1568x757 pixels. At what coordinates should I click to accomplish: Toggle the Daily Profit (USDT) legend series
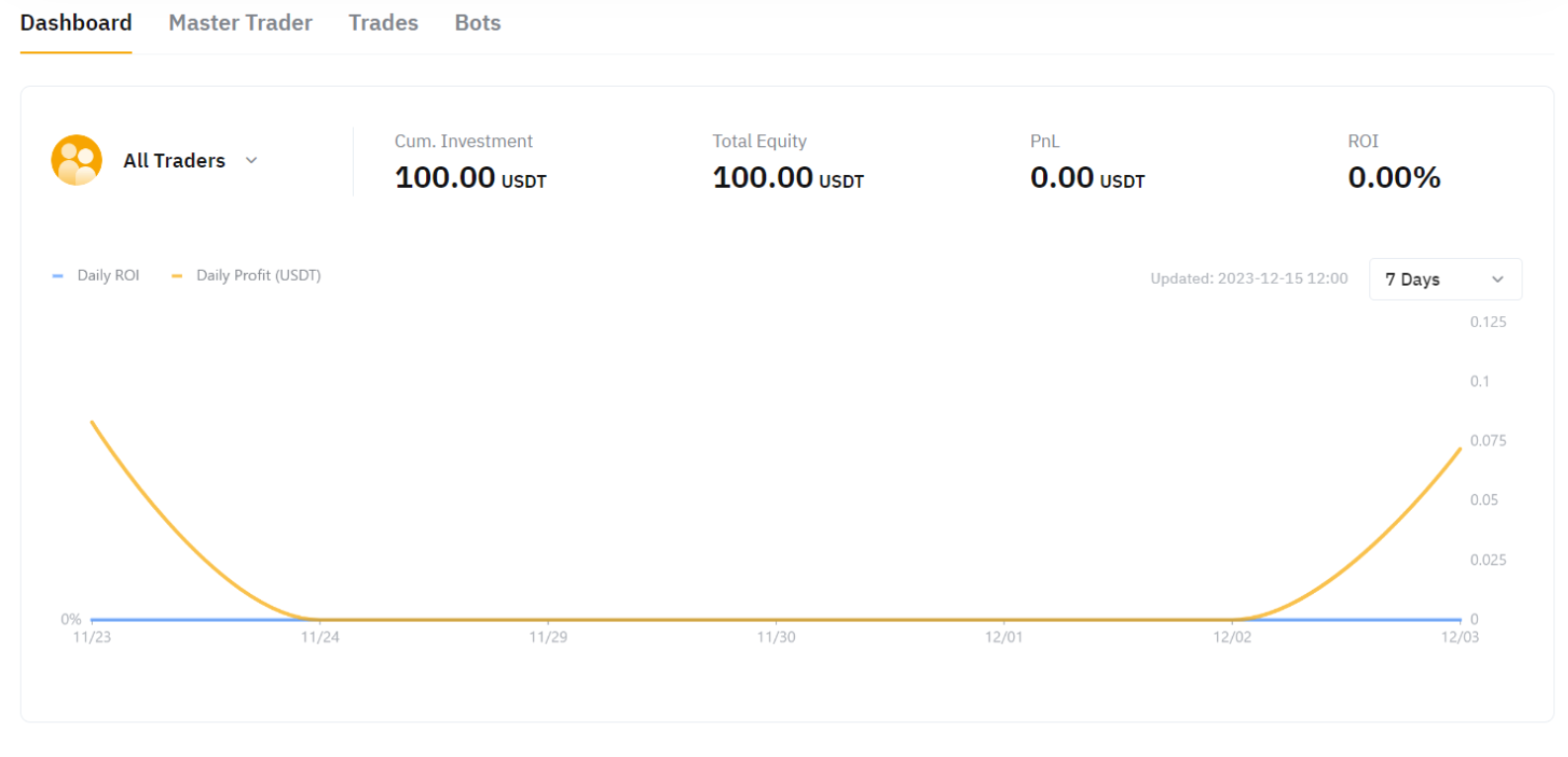(x=258, y=276)
